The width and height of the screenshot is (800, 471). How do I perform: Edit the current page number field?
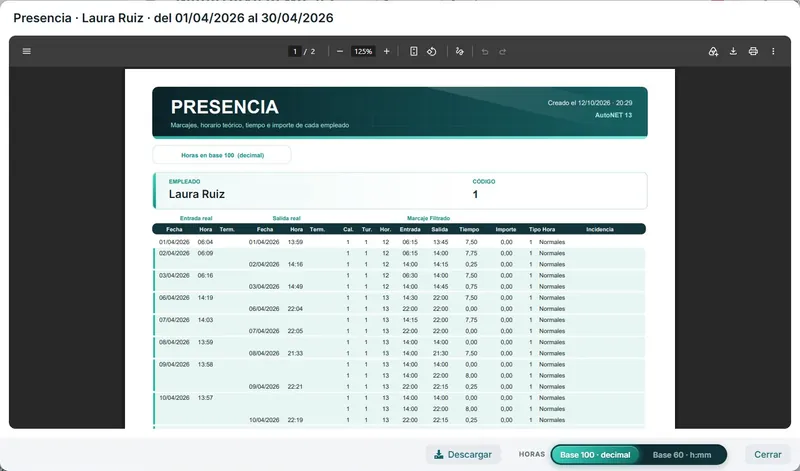(295, 51)
